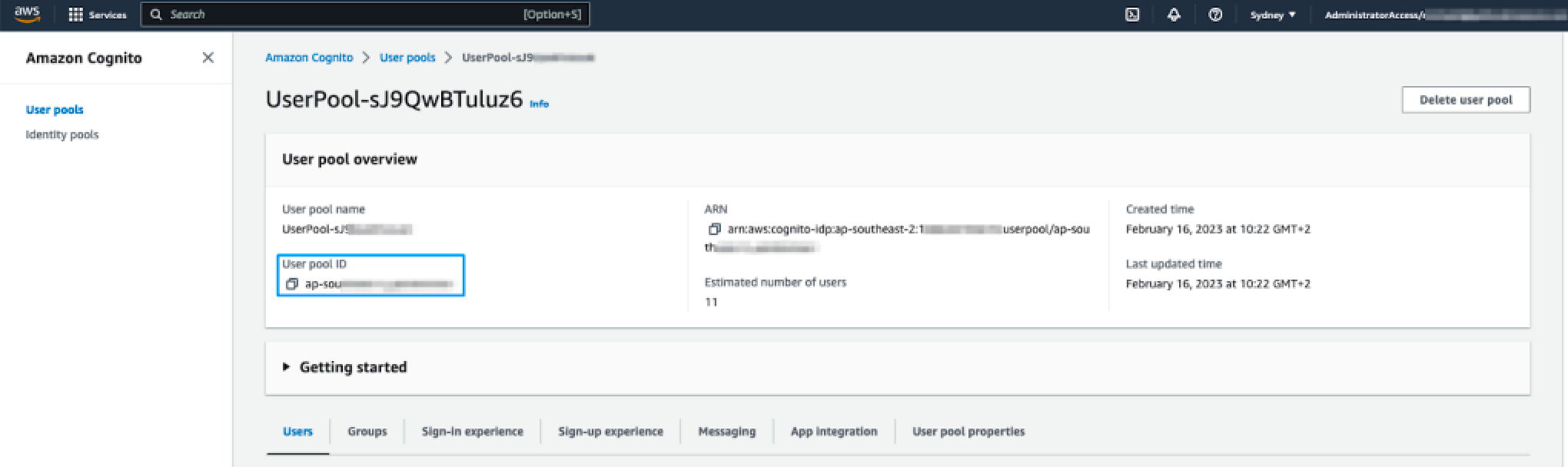Image resolution: width=1568 pixels, height=467 pixels.
Task: Open the Sign-in experience tab
Action: [x=472, y=432]
